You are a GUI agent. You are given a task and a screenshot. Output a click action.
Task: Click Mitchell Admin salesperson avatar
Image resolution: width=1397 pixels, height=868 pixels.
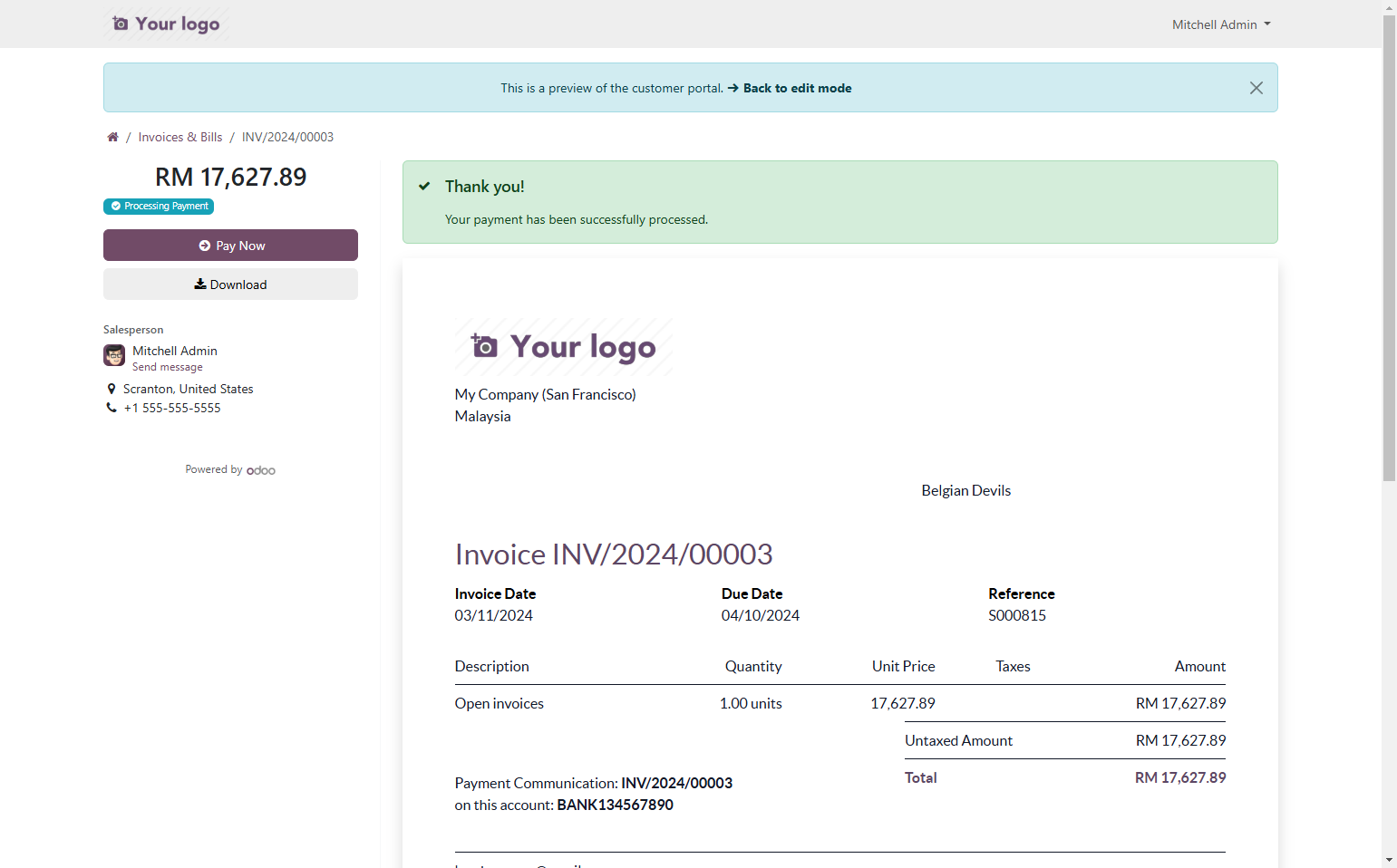pyautogui.click(x=114, y=355)
